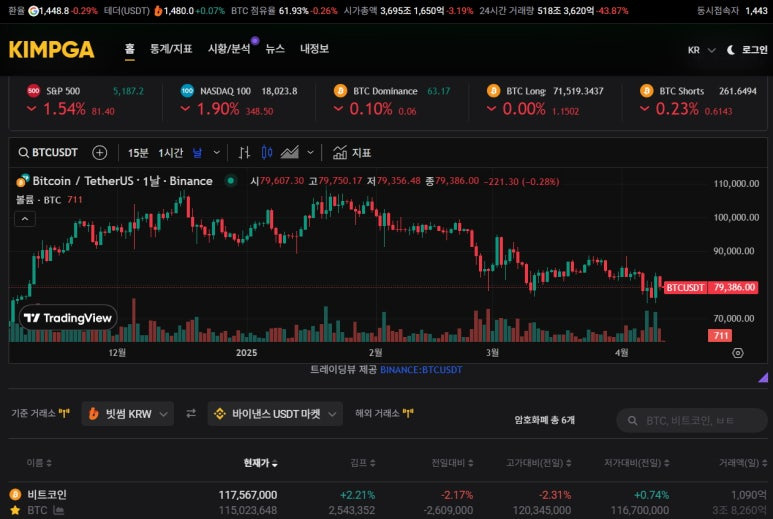Click the BTC Shorts coin icon
The width and height of the screenshot is (773, 519).
click(646, 91)
